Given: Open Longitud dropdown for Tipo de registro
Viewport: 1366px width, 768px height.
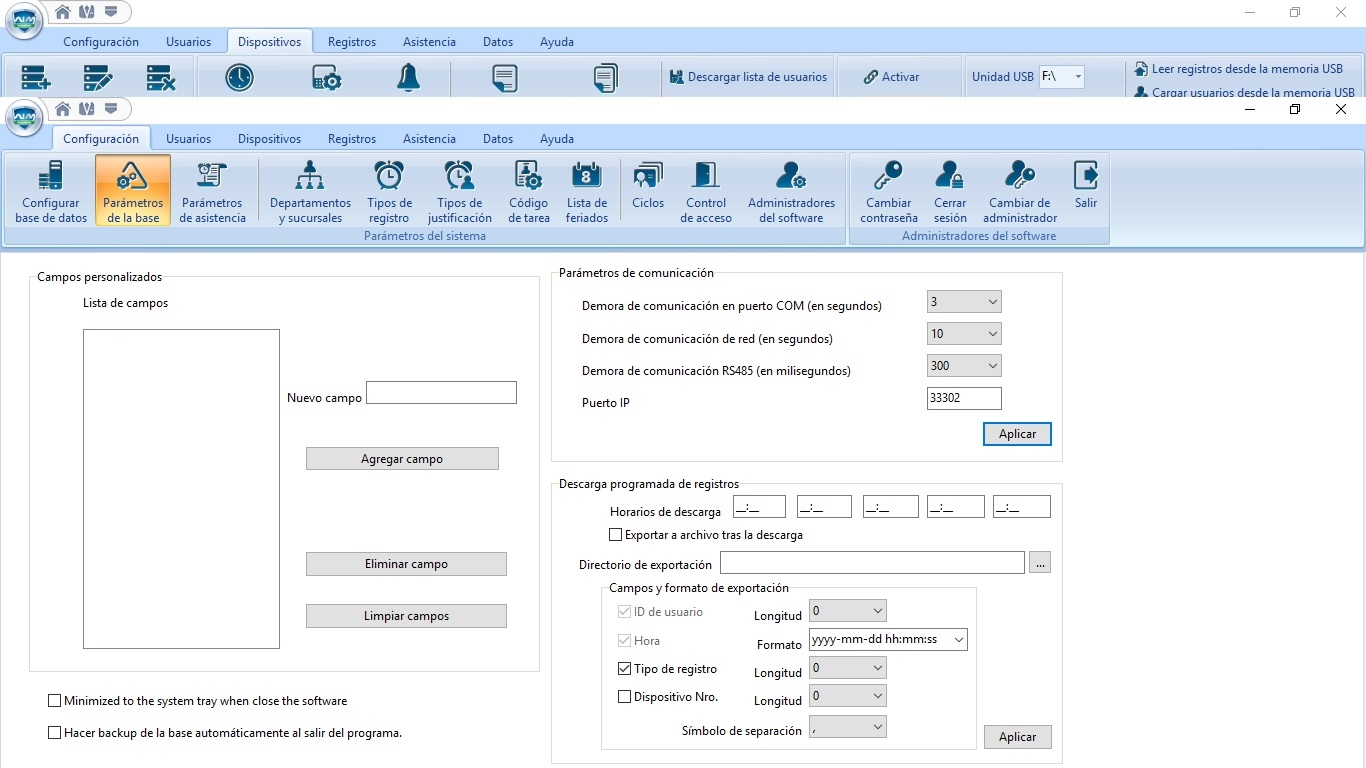Looking at the screenshot, I should [847, 668].
